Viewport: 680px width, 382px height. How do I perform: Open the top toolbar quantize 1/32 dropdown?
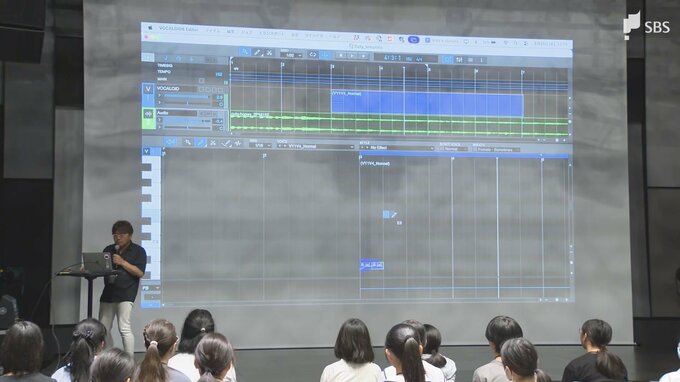point(291,55)
